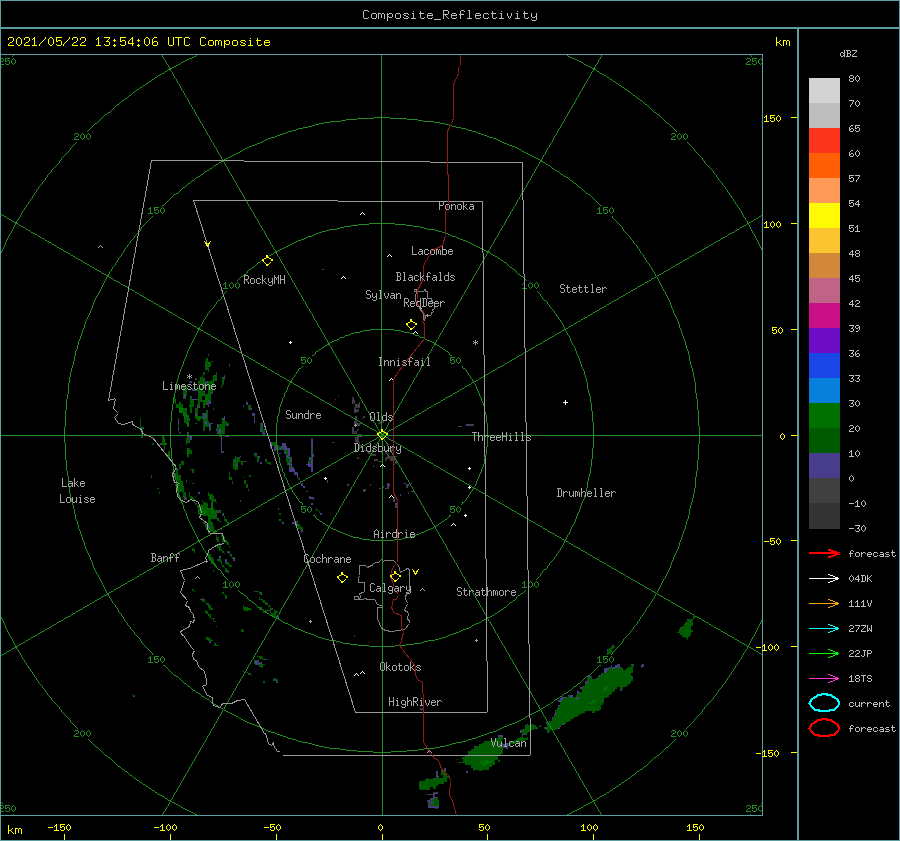Click the yellow diamond marker near RockyMH
Image resolution: width=900 pixels, height=841 pixels.
(267, 261)
